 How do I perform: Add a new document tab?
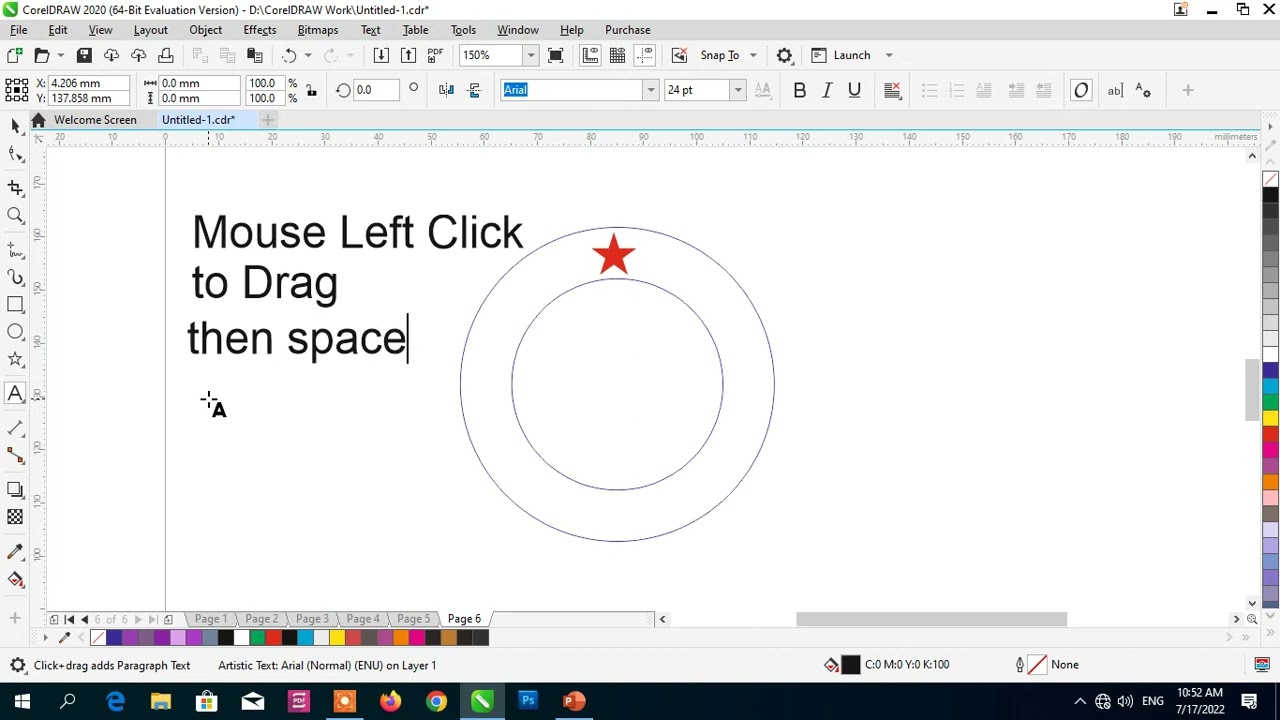267,120
